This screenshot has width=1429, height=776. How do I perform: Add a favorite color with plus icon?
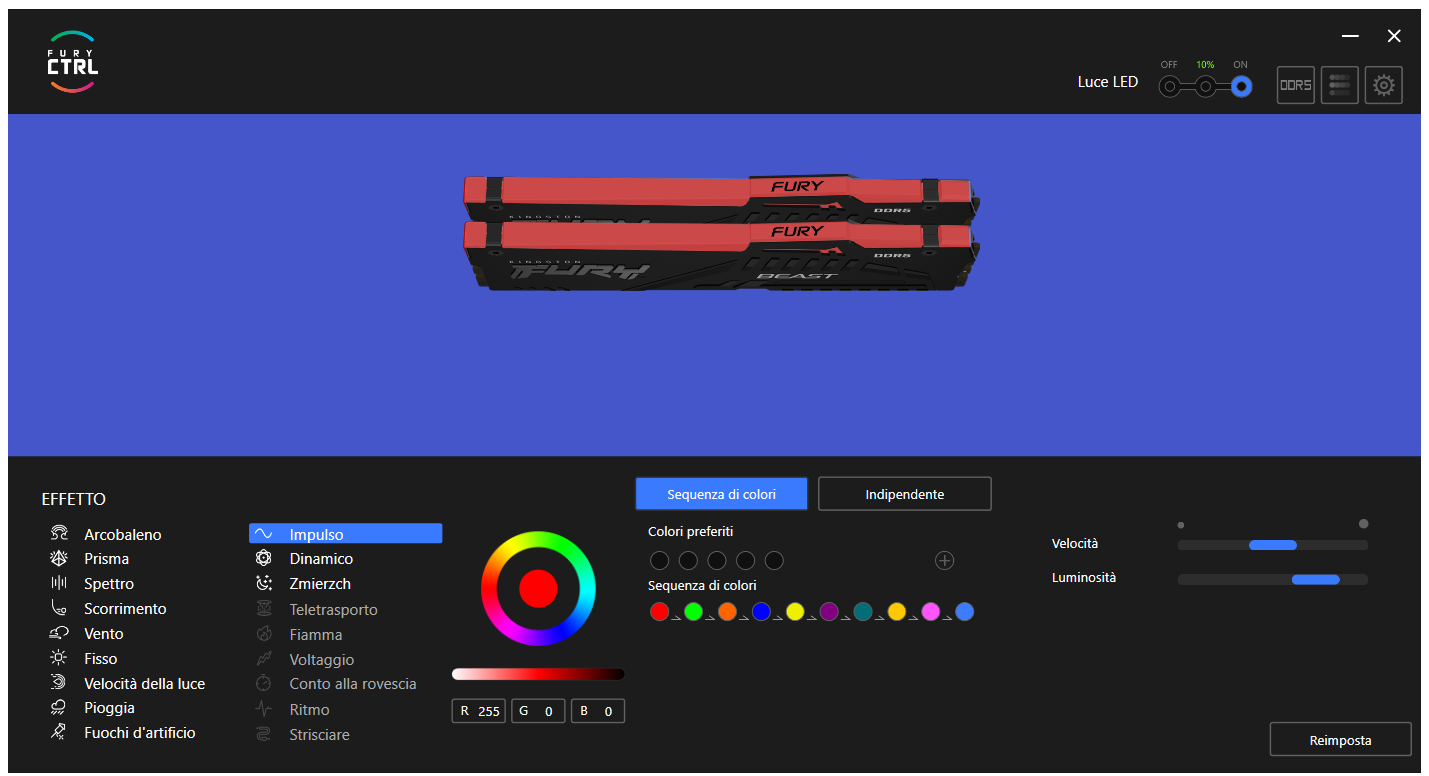point(944,560)
